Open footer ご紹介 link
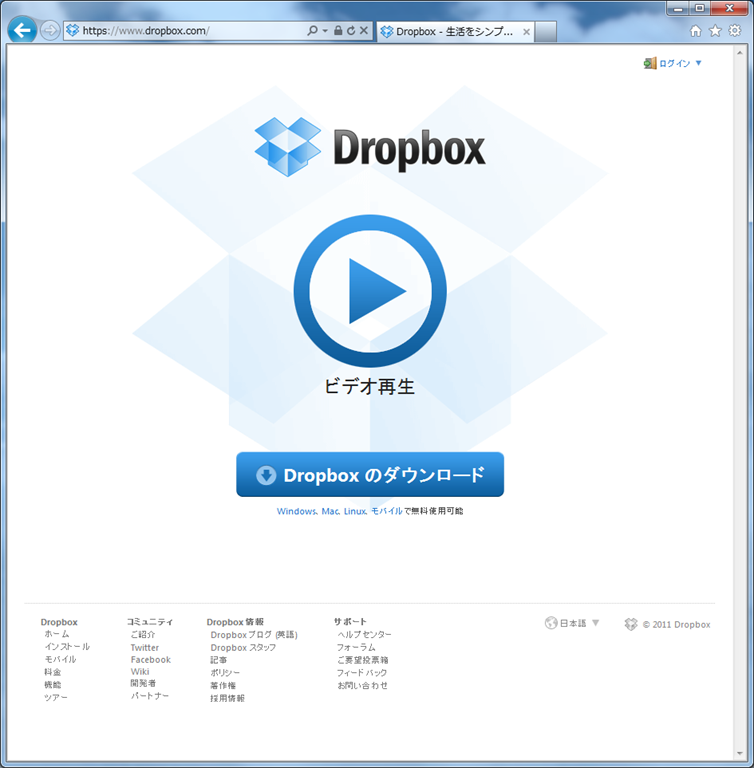Viewport: 754px width, 768px height. [143, 634]
